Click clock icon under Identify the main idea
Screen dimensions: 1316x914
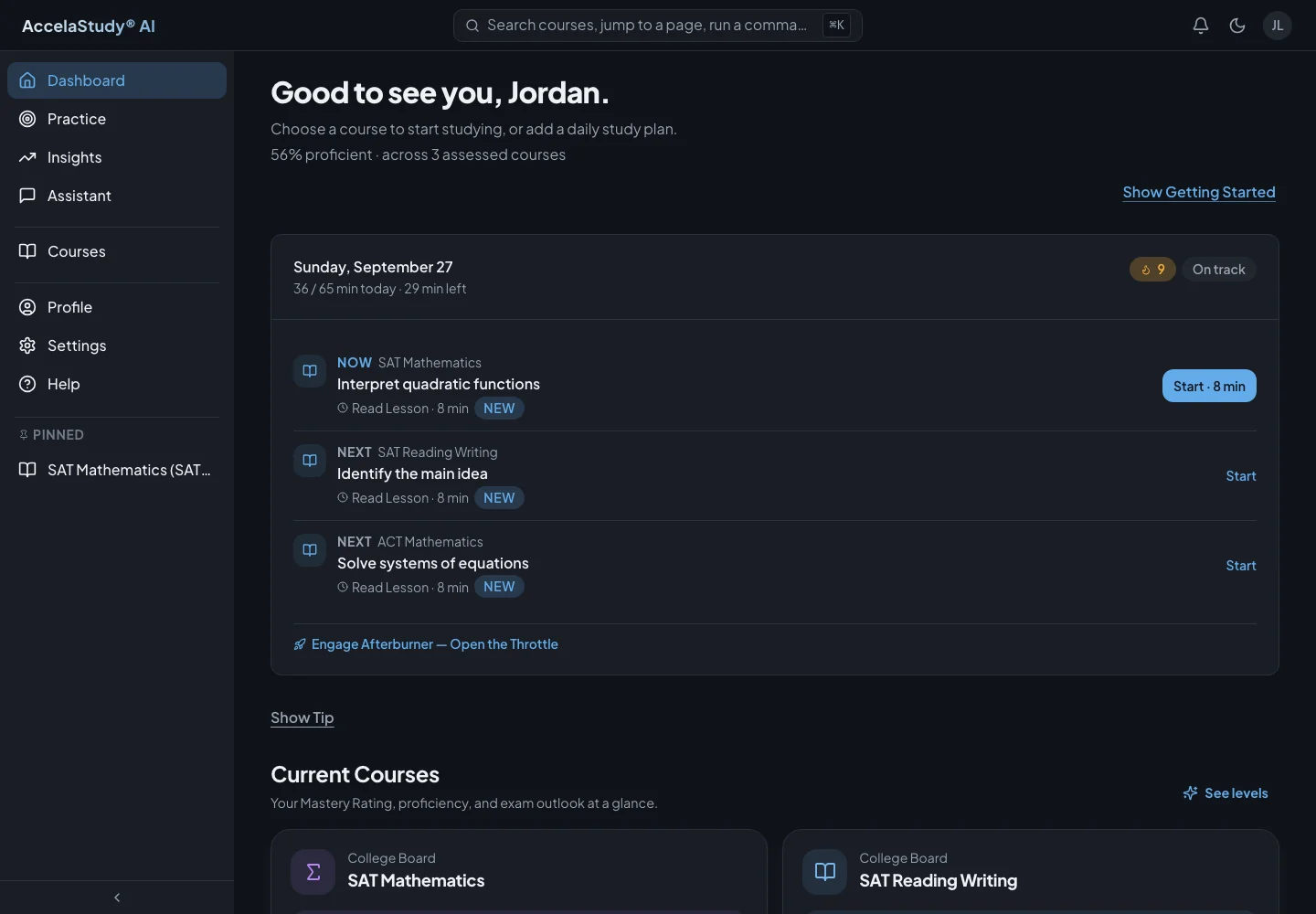tap(343, 498)
